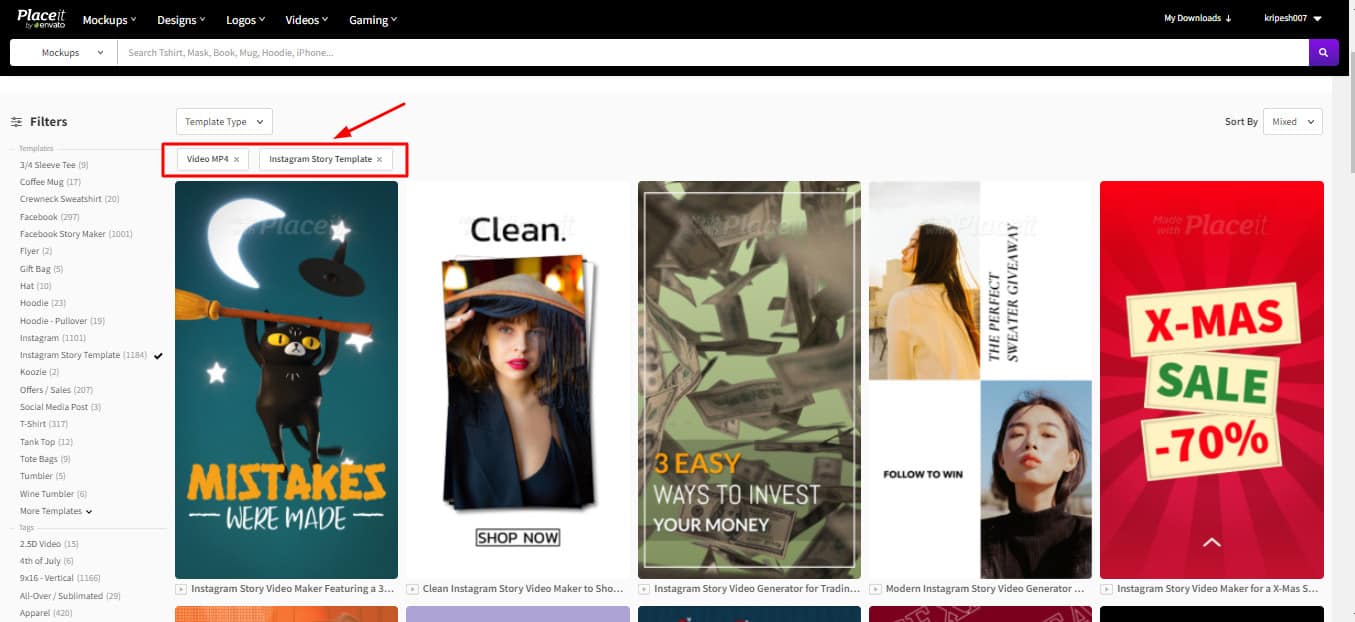
Task: Click the Filters sliders icon
Action: coord(16,122)
